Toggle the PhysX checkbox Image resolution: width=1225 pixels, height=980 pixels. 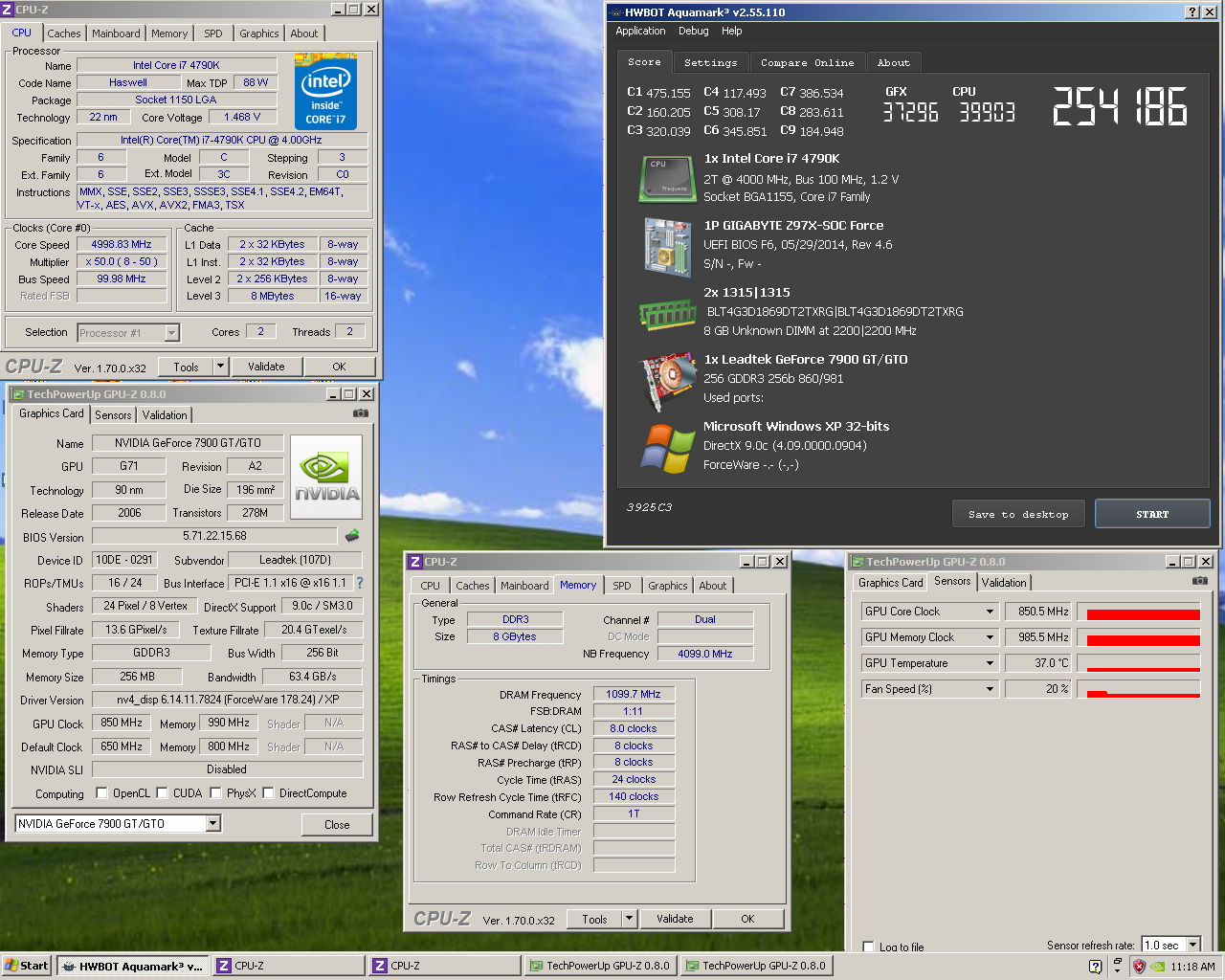click(x=215, y=793)
